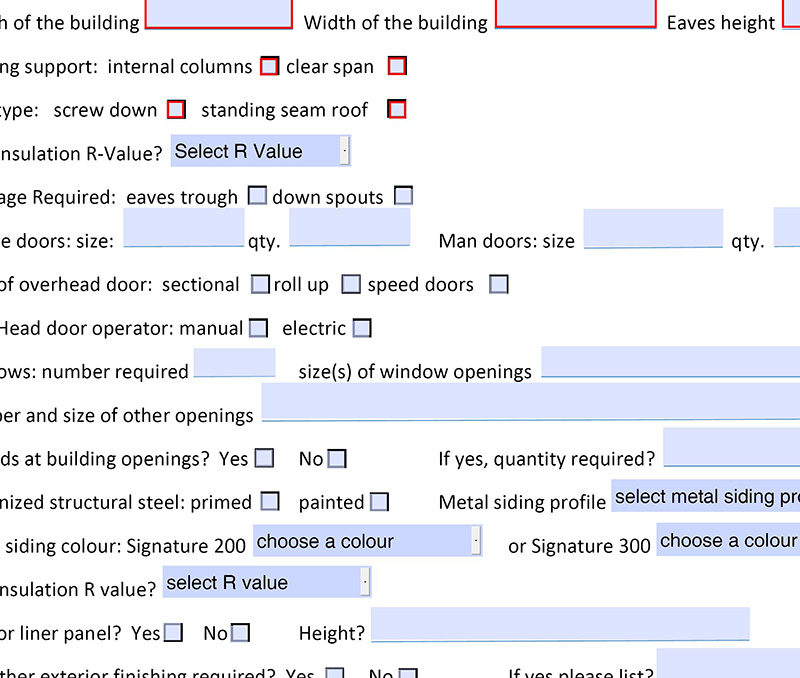This screenshot has height=678, width=800.
Task: Open the metal siding profile dropdown
Action: click(706, 496)
